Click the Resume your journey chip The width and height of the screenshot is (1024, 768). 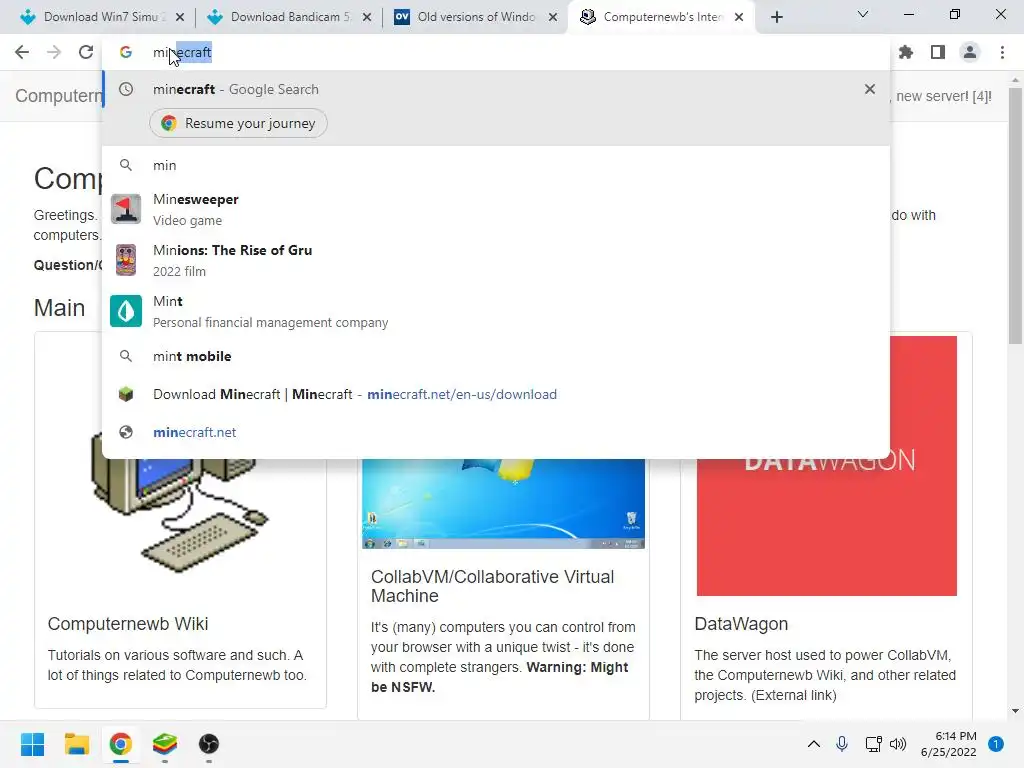[238, 123]
